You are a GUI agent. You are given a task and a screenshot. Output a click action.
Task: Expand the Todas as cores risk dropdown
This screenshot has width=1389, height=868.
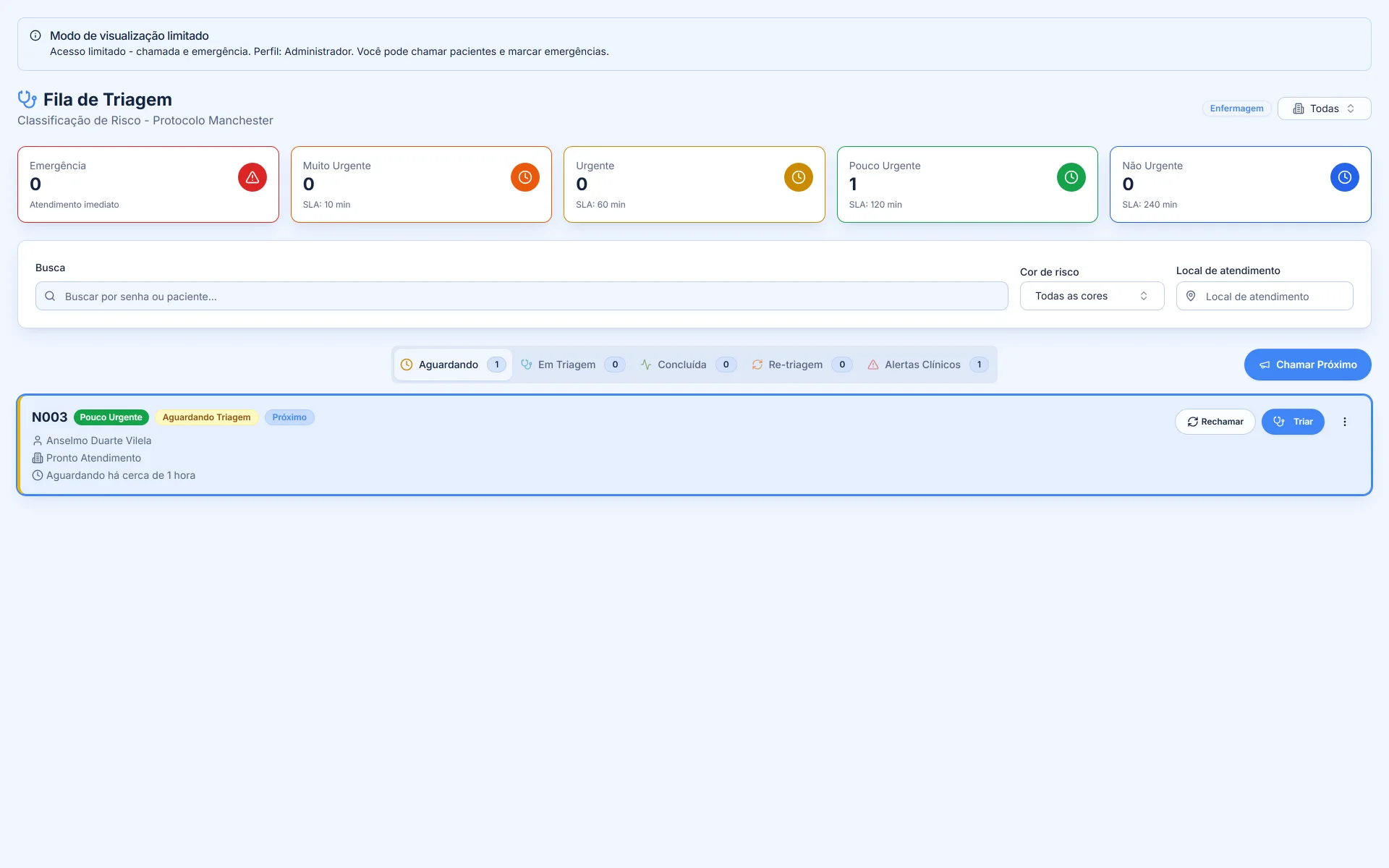click(x=1092, y=296)
